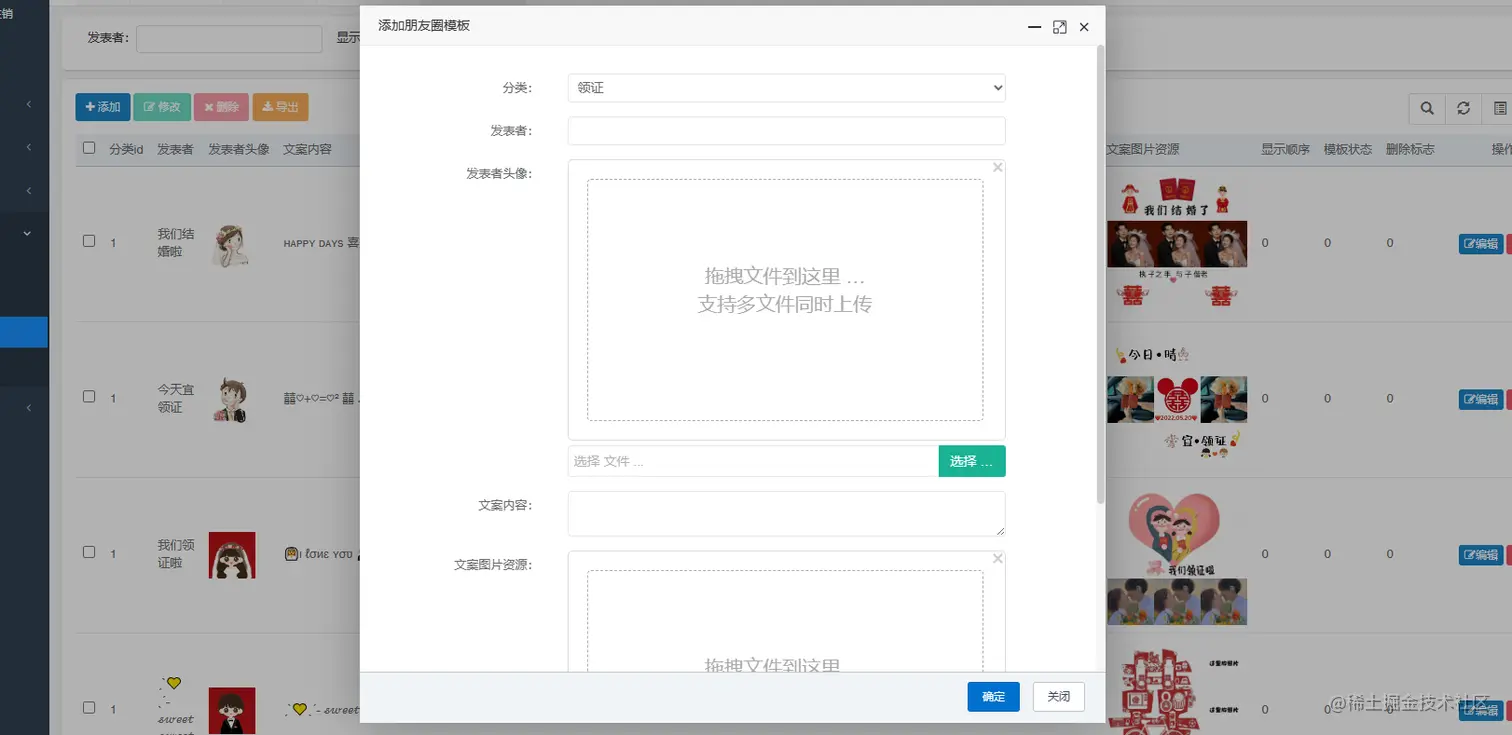Click the HAPPY DAYS 文案内容 cell
Viewport: 1512px width, 735px height.
(x=321, y=242)
